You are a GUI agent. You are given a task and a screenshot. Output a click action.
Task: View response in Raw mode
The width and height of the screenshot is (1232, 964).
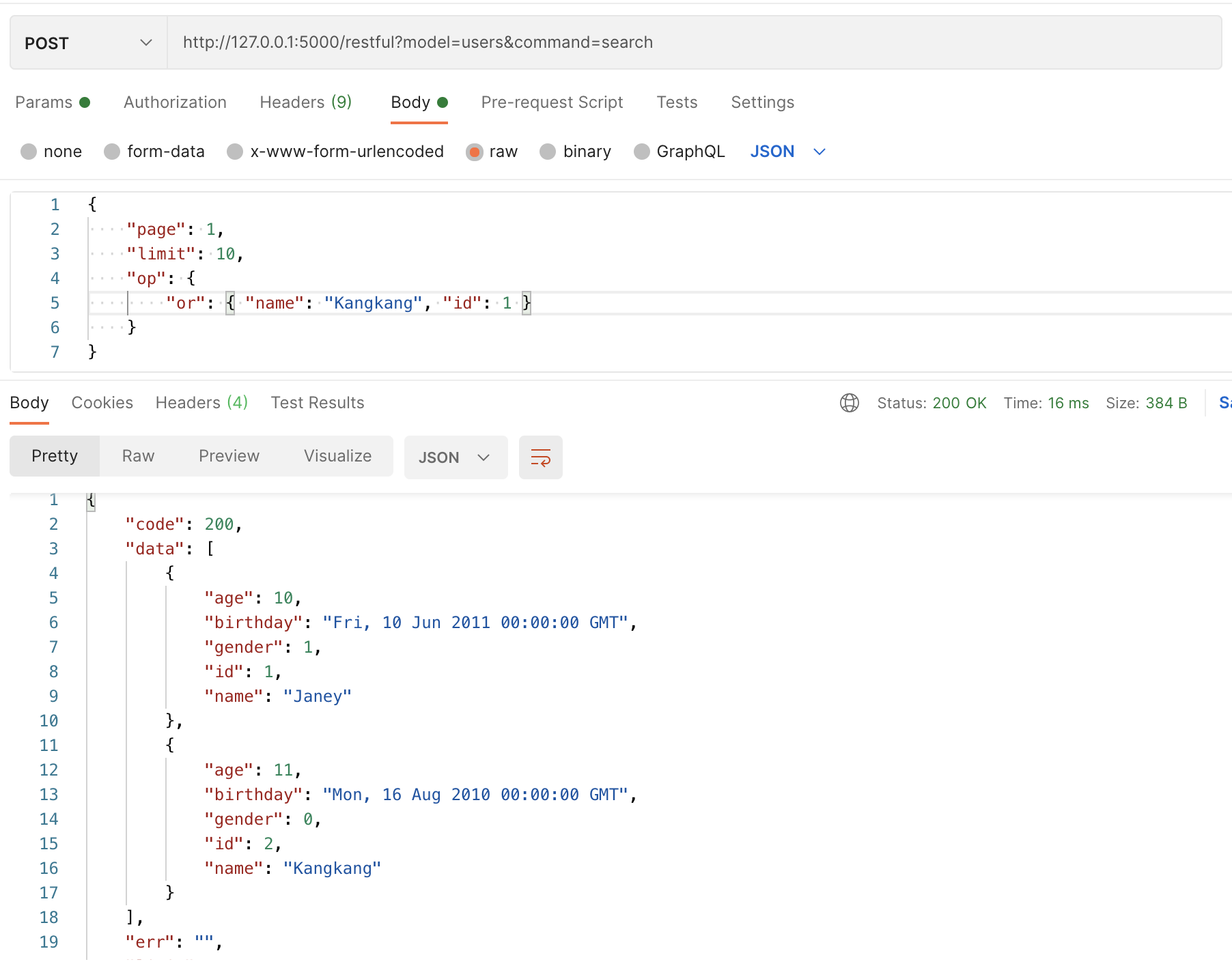coord(138,456)
